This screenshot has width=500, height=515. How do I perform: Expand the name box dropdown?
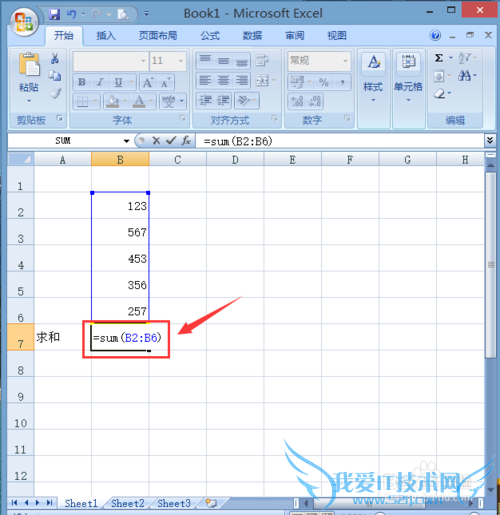pyautogui.click(x=126, y=141)
